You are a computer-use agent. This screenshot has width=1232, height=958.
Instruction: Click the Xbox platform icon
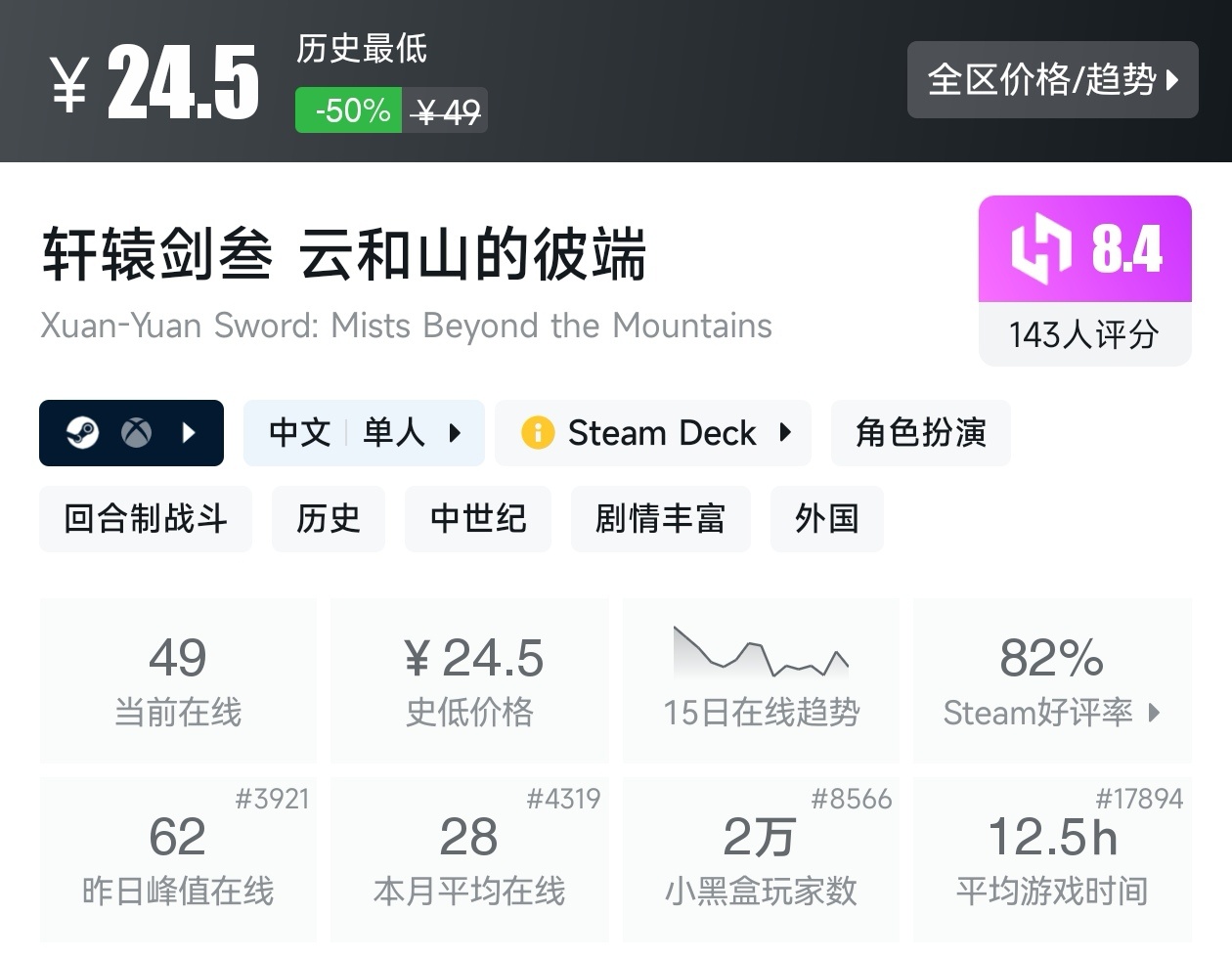point(136,432)
